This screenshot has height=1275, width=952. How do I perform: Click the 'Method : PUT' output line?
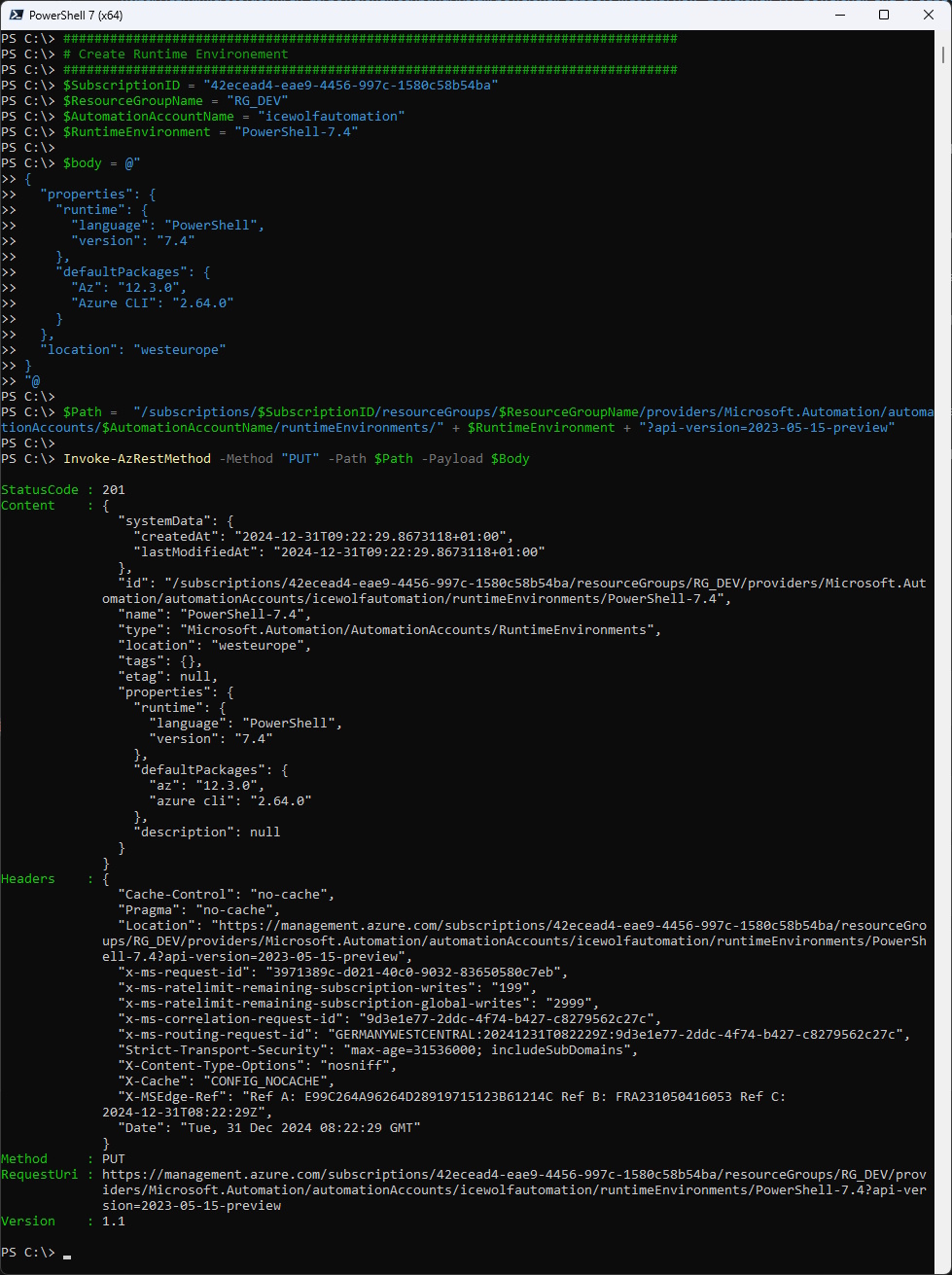pos(63,1159)
